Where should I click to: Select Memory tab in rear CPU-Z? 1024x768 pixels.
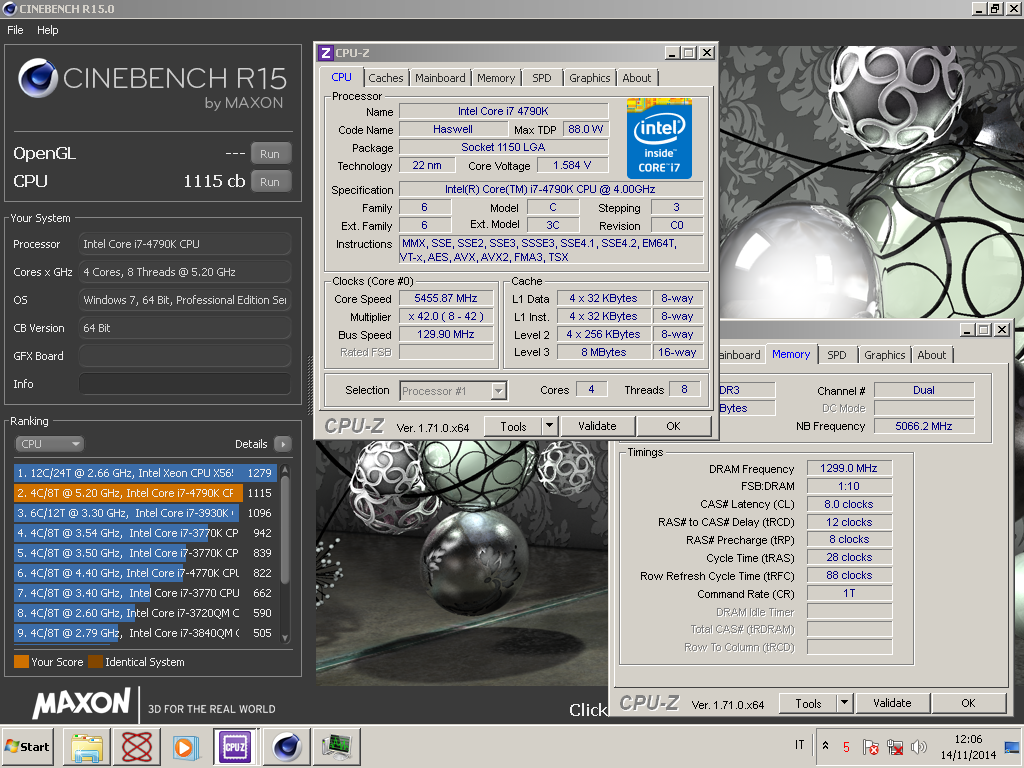(791, 354)
